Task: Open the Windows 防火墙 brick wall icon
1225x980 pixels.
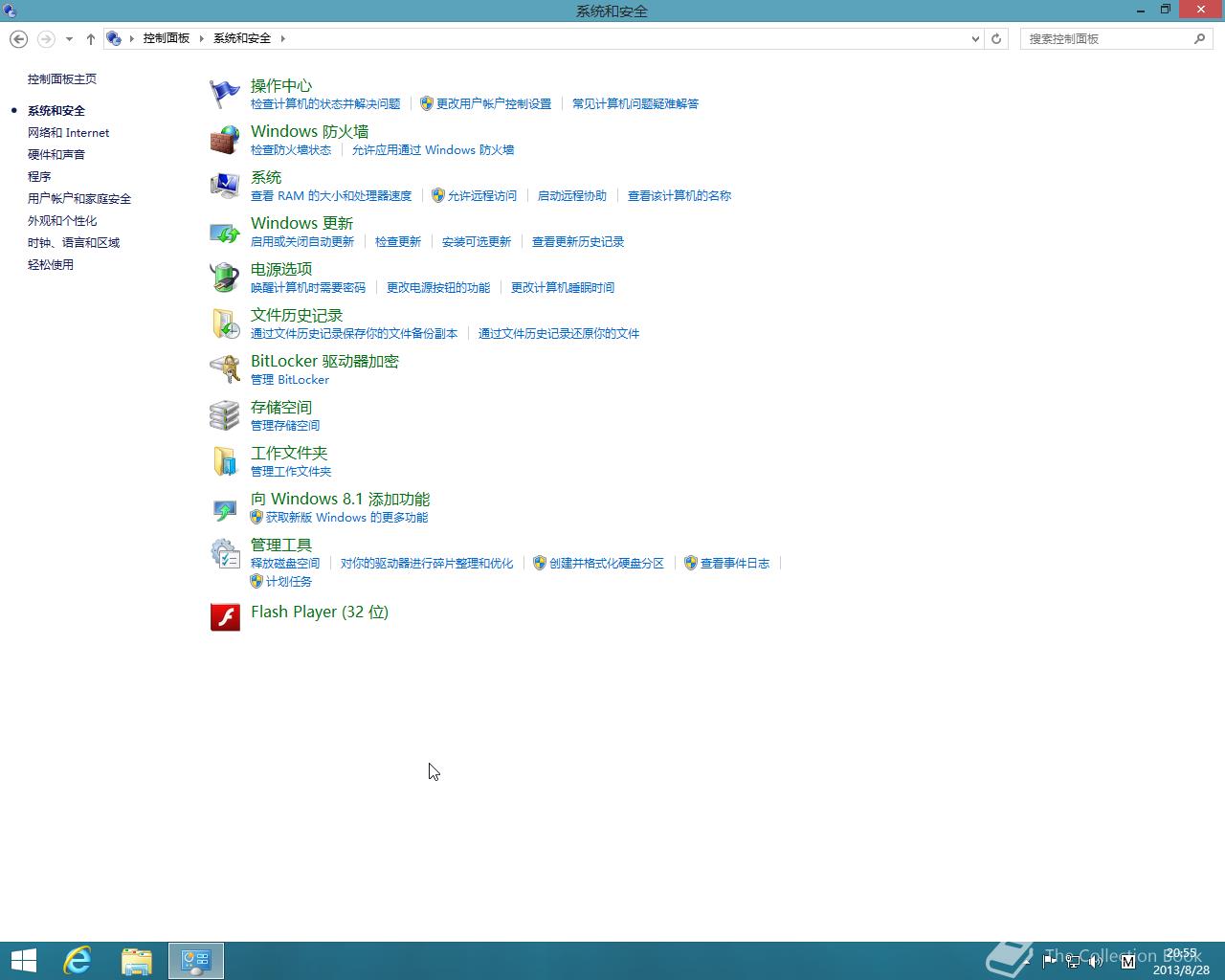Action: tap(225, 140)
